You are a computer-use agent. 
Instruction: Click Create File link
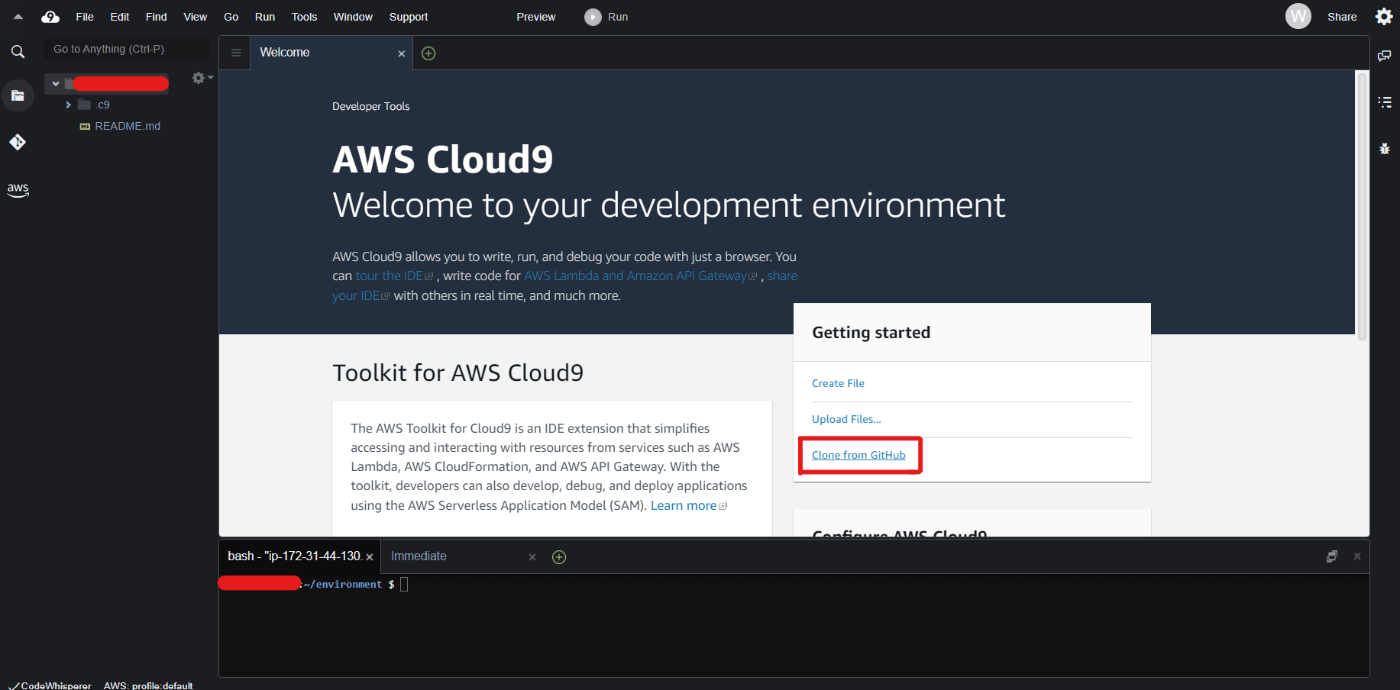[838, 384]
